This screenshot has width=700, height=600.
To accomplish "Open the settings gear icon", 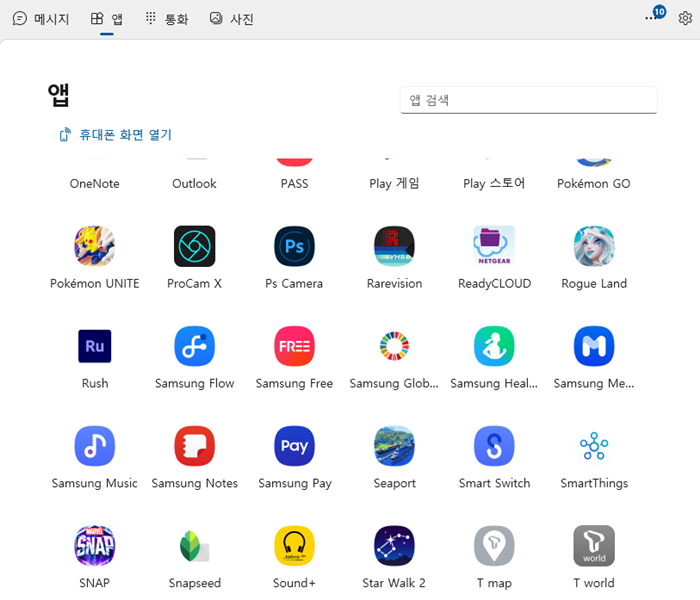I will click(x=685, y=18).
